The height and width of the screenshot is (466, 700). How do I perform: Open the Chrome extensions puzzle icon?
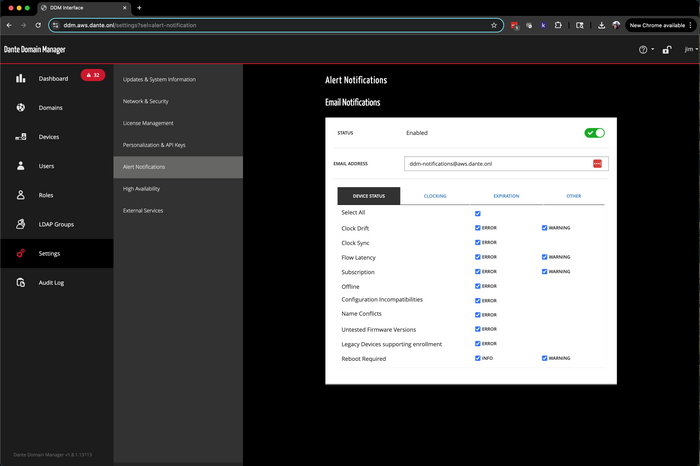point(558,25)
